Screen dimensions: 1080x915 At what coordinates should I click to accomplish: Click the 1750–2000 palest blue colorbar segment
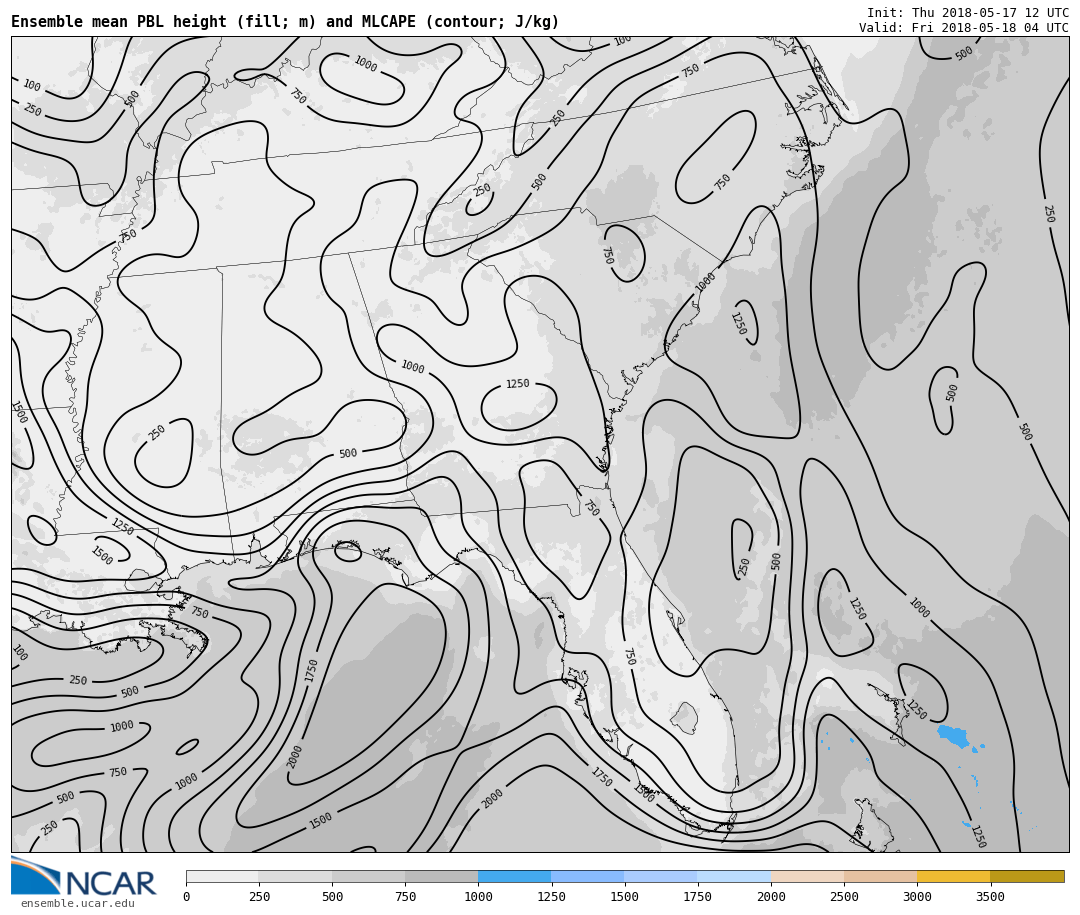click(x=734, y=876)
